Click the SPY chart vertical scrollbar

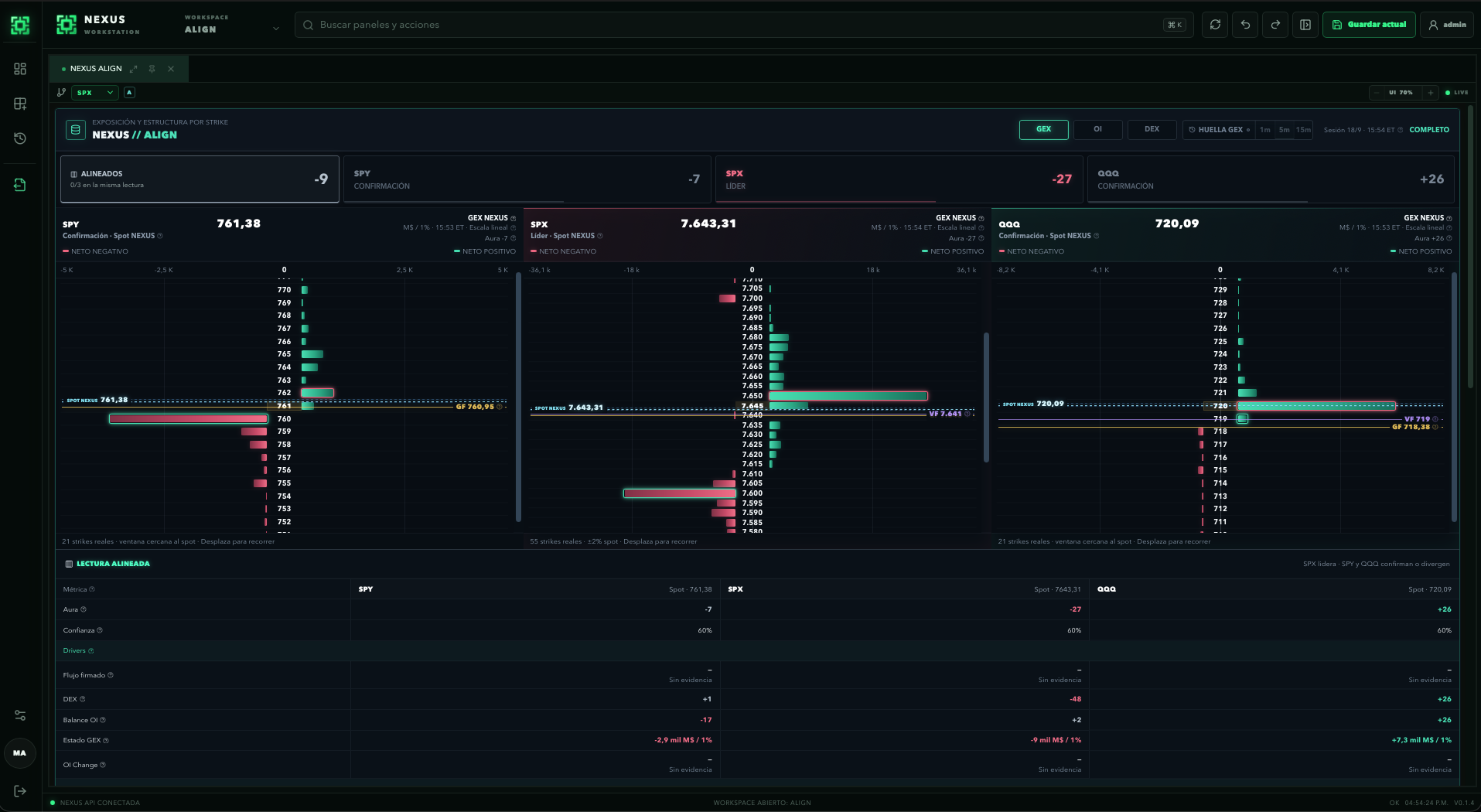tap(518, 396)
